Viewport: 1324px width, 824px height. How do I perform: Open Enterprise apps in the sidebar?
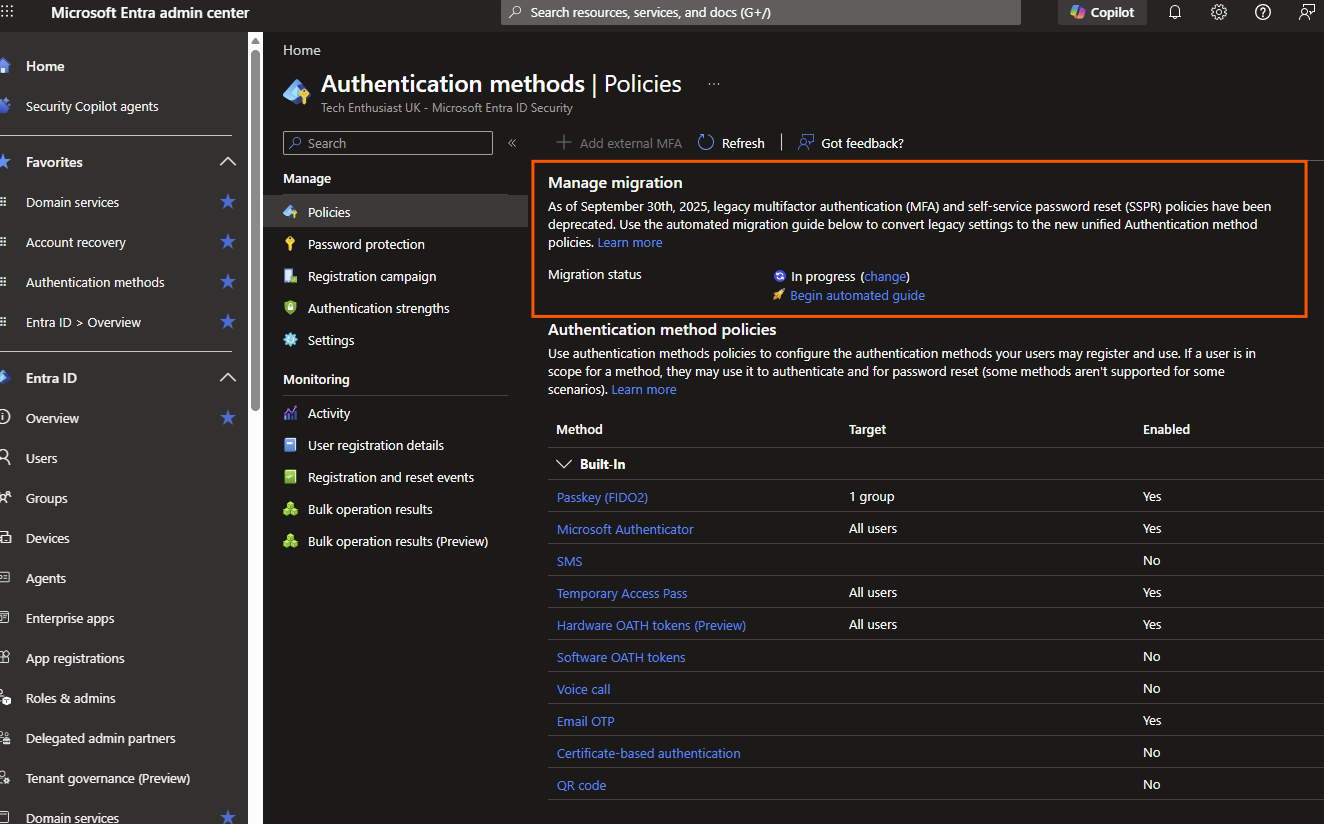(70, 618)
